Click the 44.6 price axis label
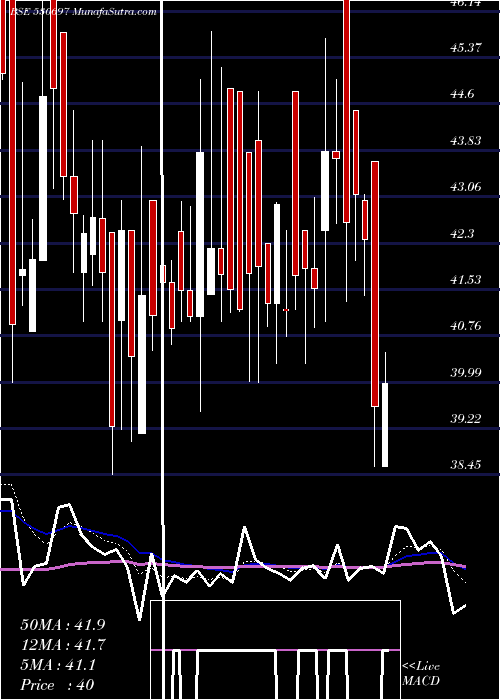 click(462, 94)
